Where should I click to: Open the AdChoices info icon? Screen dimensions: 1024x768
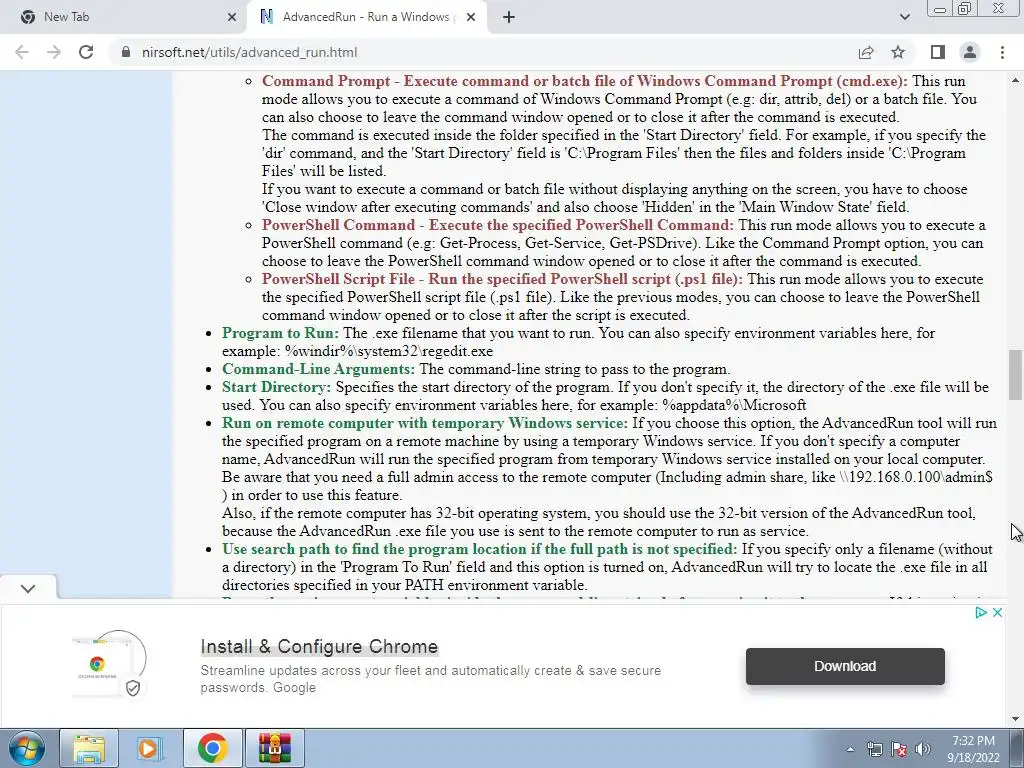click(x=981, y=613)
